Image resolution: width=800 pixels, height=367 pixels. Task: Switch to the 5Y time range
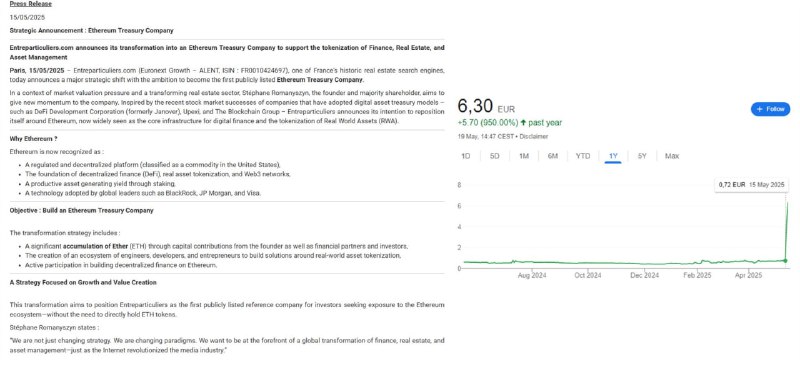tap(642, 156)
